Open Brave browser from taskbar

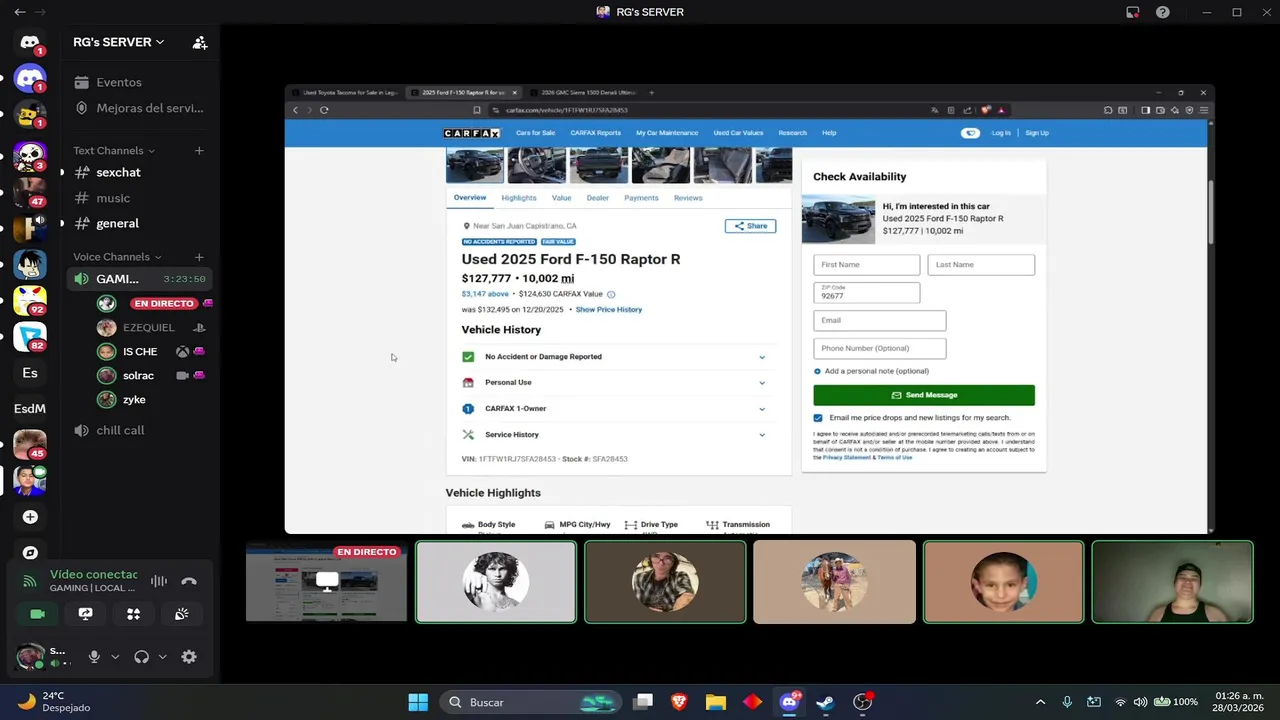tap(679, 702)
